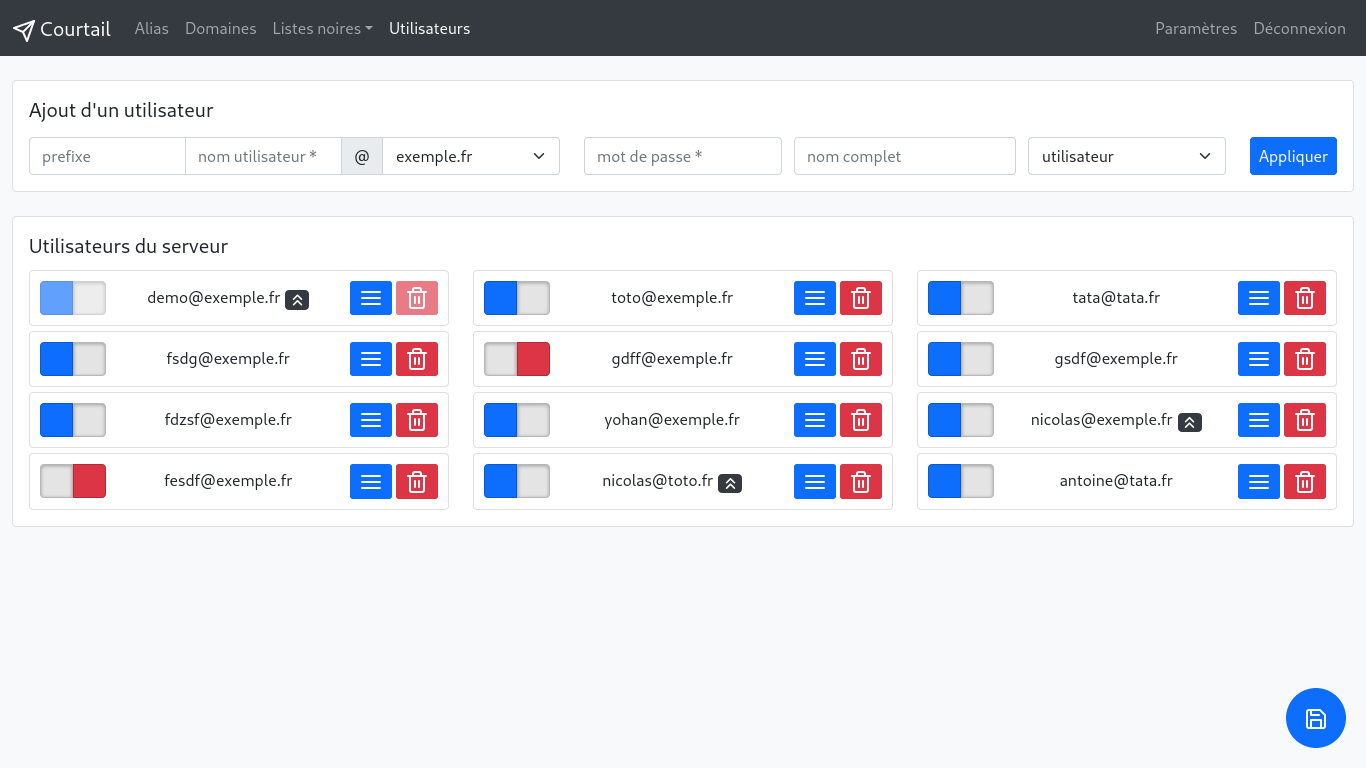Enable the gdff@exemple.fr account switch
The height and width of the screenshot is (768, 1366).
point(517,359)
